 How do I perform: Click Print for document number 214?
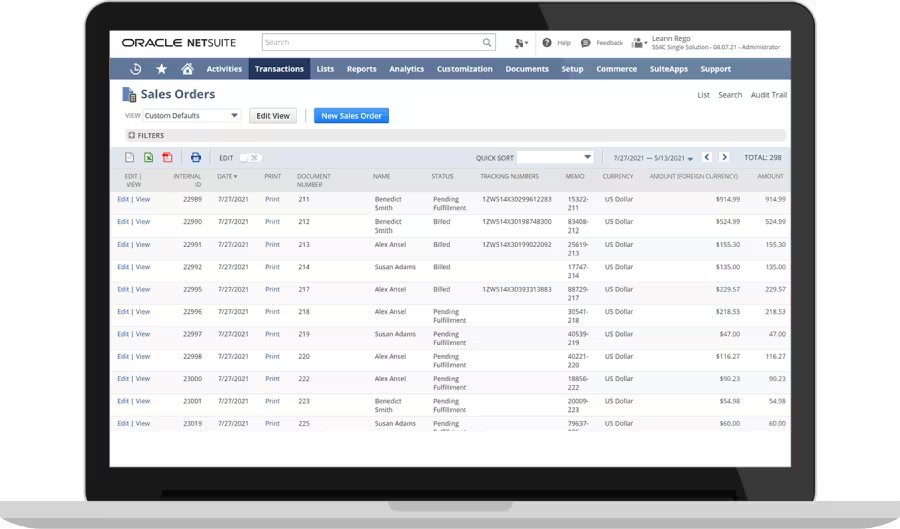pos(272,267)
